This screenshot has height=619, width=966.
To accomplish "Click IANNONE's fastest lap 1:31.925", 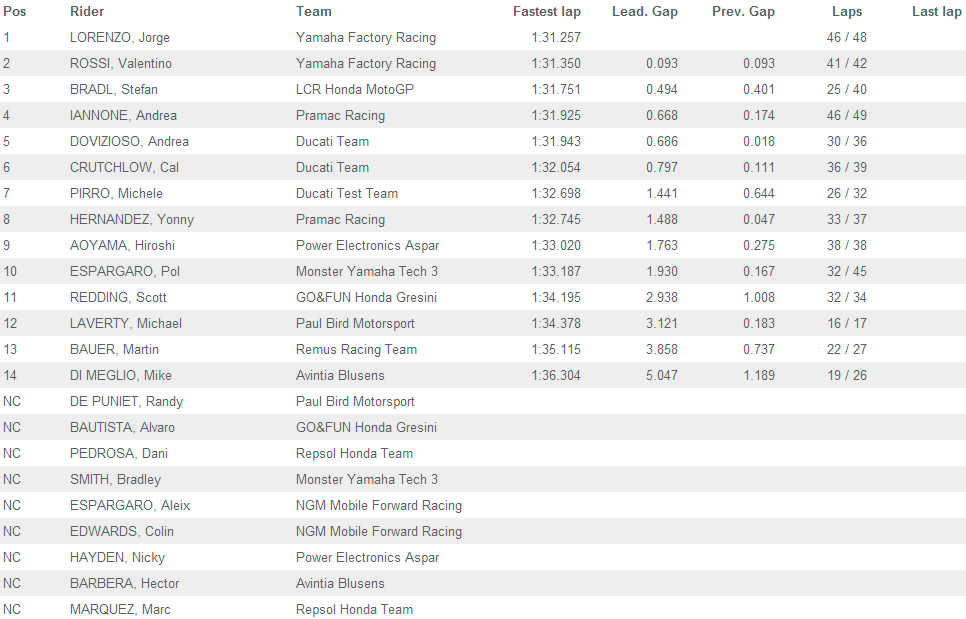I will coord(556,116).
